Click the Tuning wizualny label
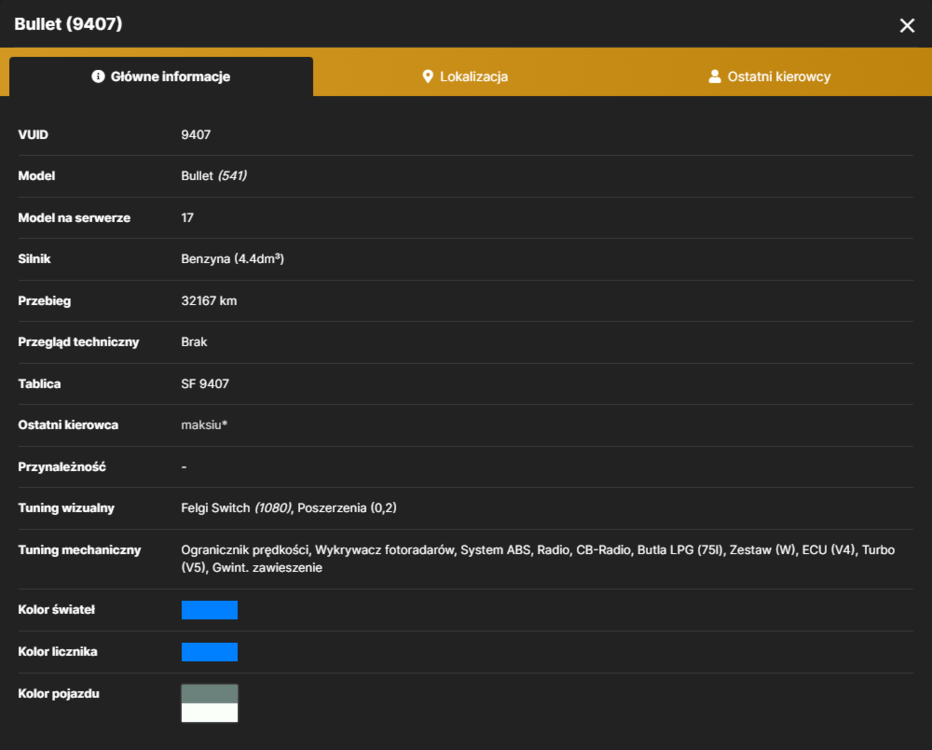 coord(66,508)
